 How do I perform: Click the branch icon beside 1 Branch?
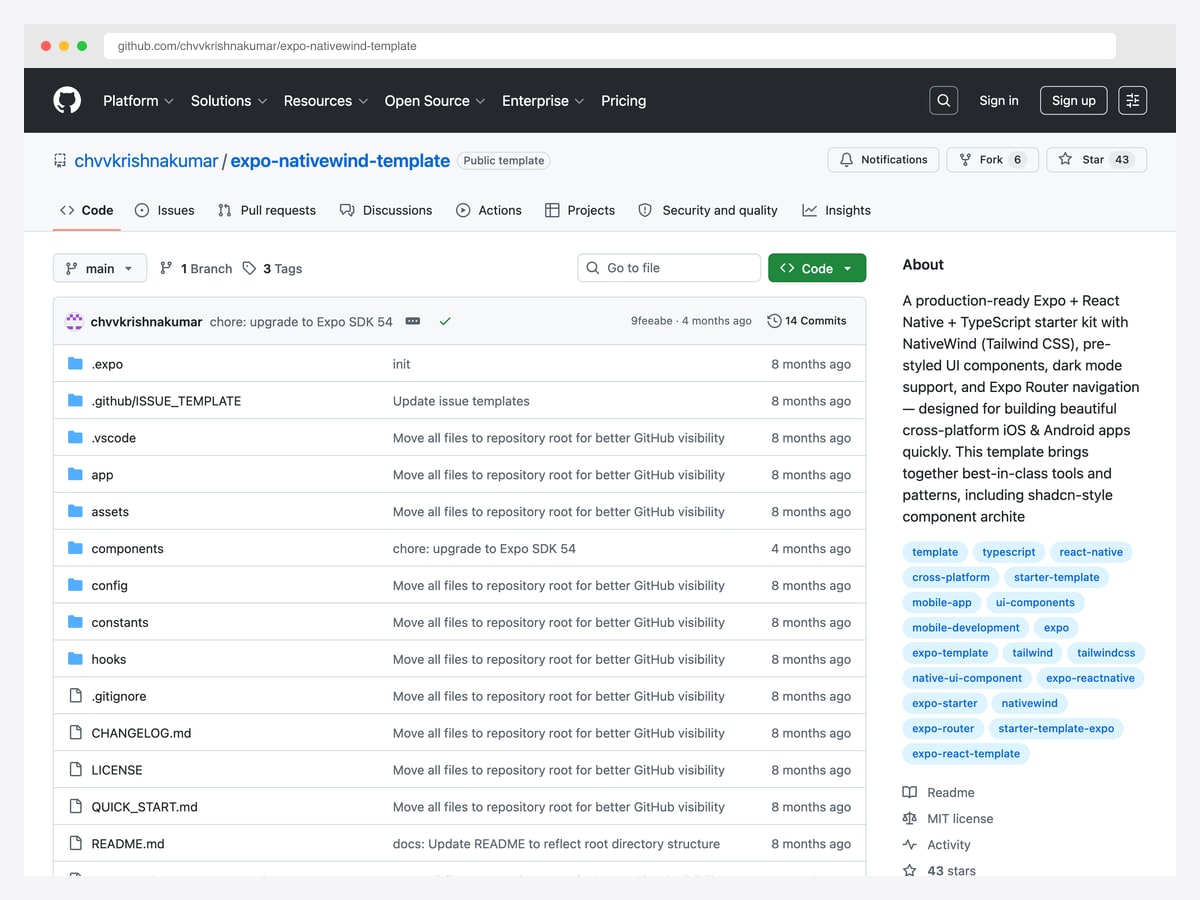tap(166, 268)
